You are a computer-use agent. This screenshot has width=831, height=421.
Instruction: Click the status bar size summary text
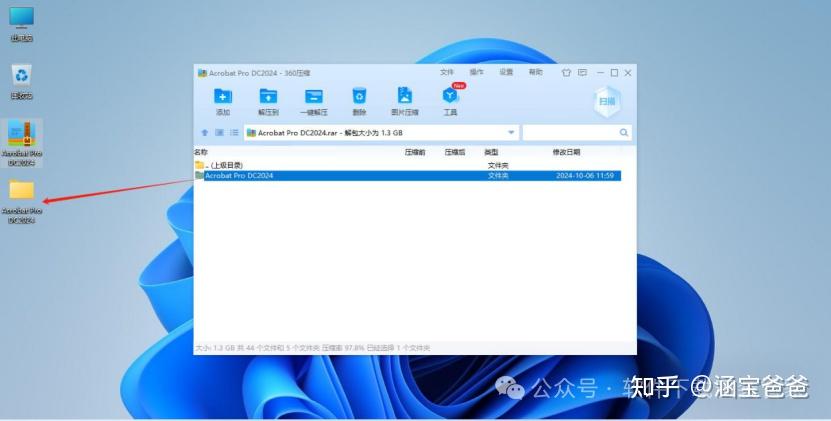[x=313, y=348]
